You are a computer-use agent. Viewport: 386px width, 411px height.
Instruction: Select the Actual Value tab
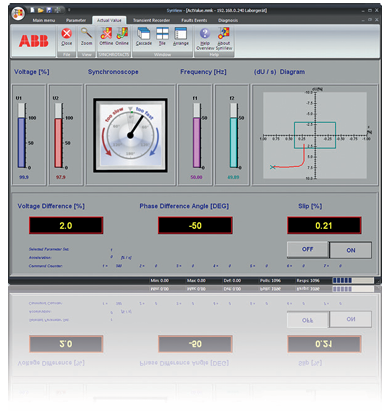point(109,20)
